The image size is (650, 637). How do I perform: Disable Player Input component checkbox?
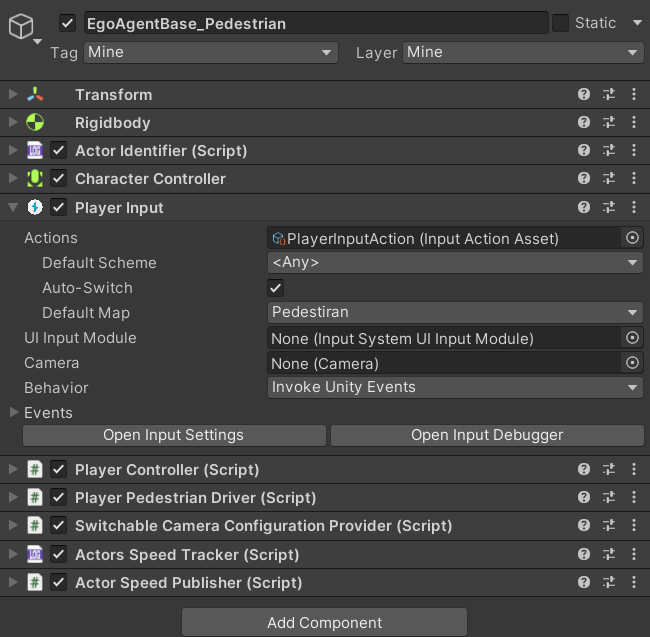tap(58, 207)
